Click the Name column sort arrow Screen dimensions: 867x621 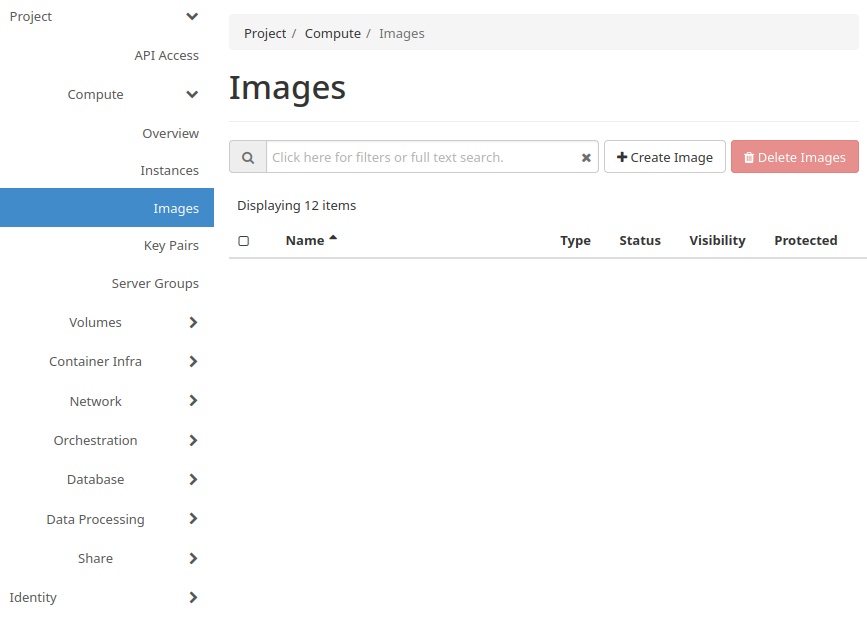333,239
